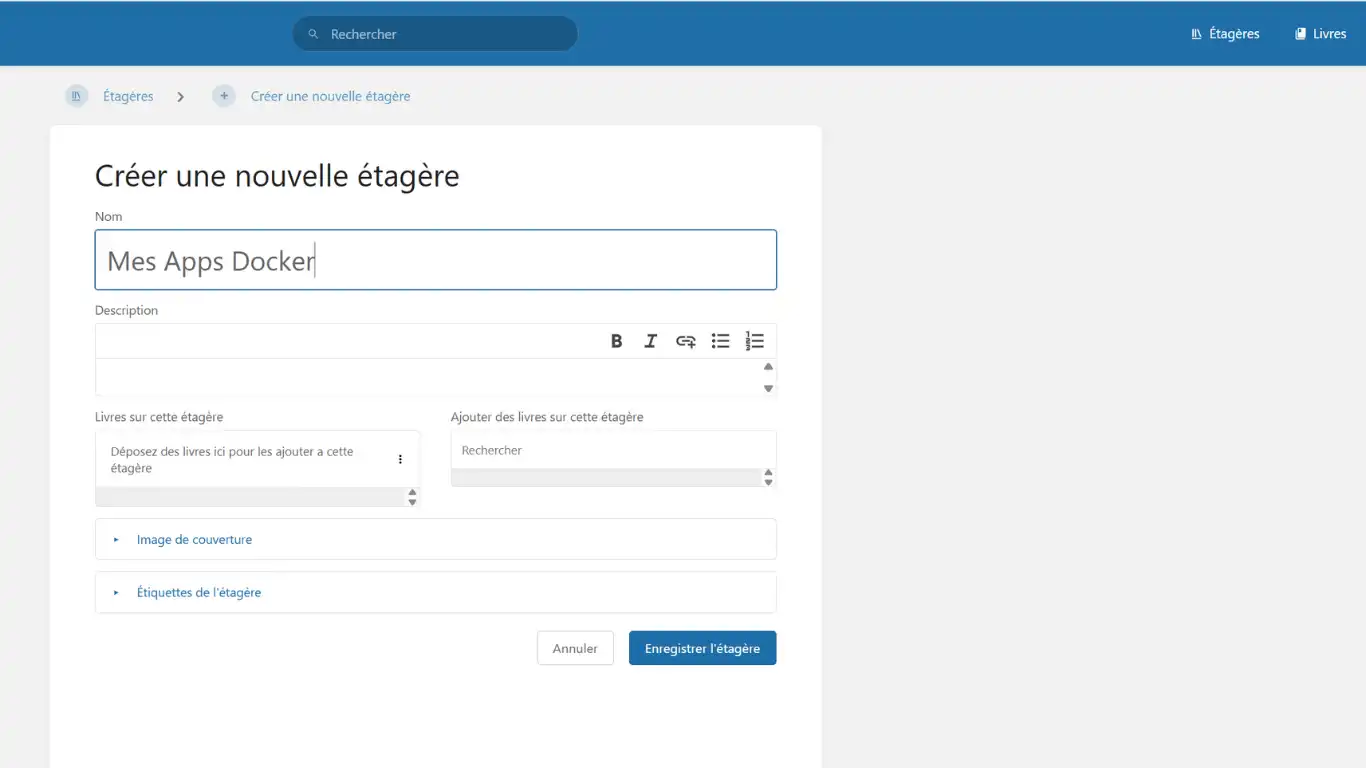Viewport: 1366px width, 768px height.
Task: Insert a link in the description
Action: click(685, 341)
